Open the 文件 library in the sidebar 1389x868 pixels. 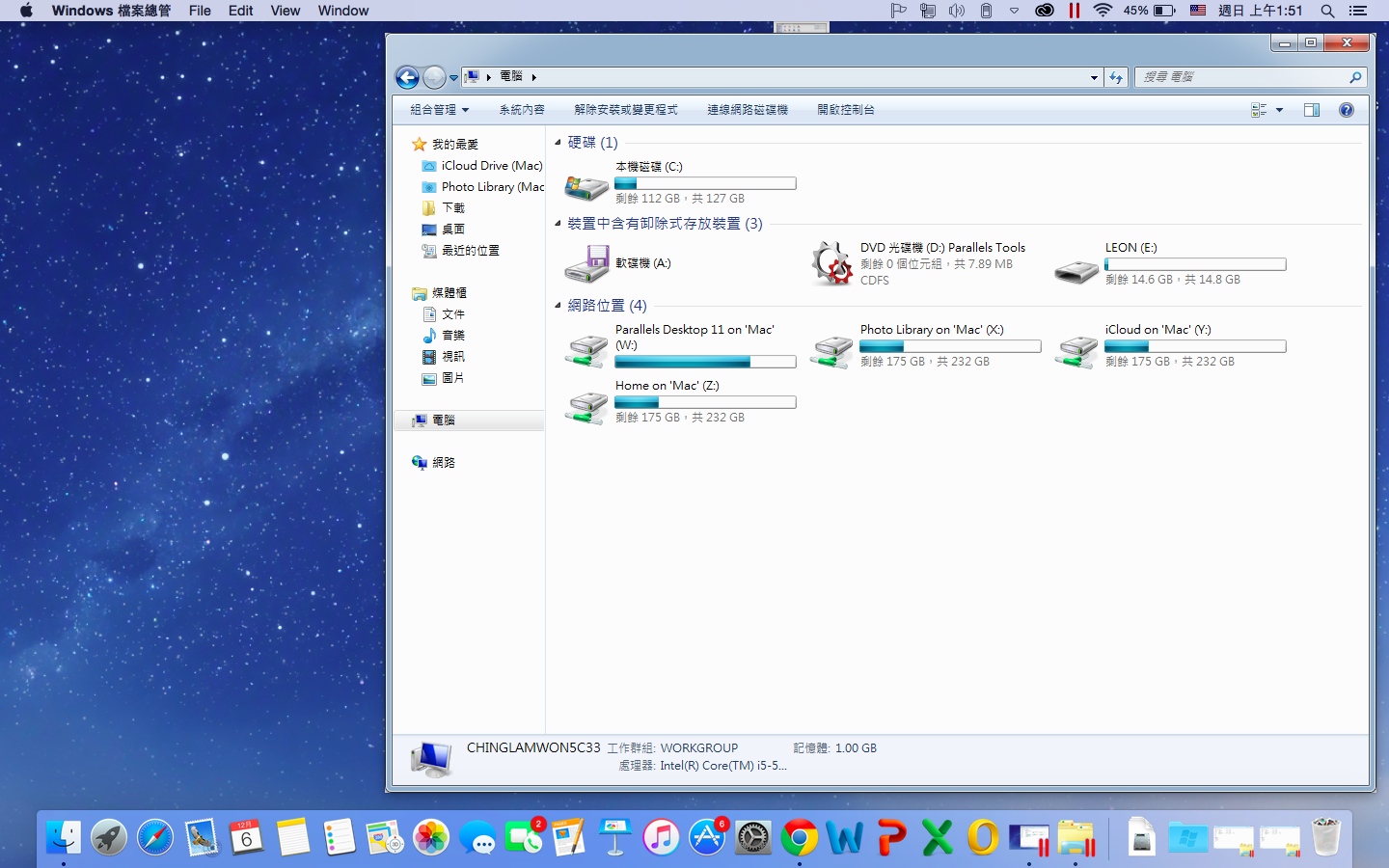[444, 314]
